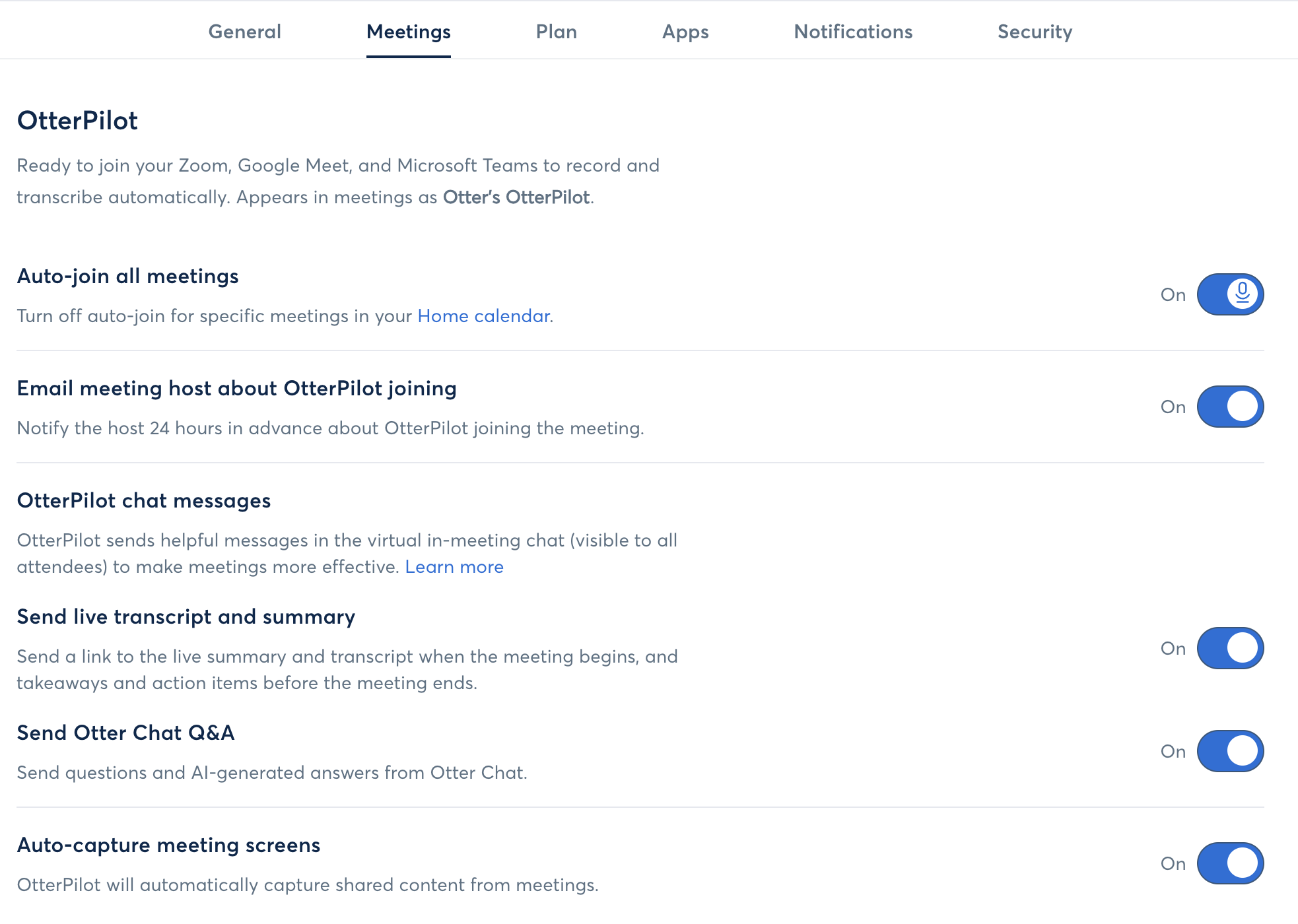The width and height of the screenshot is (1298, 924).
Task: Open the General settings tab
Action: click(x=244, y=32)
